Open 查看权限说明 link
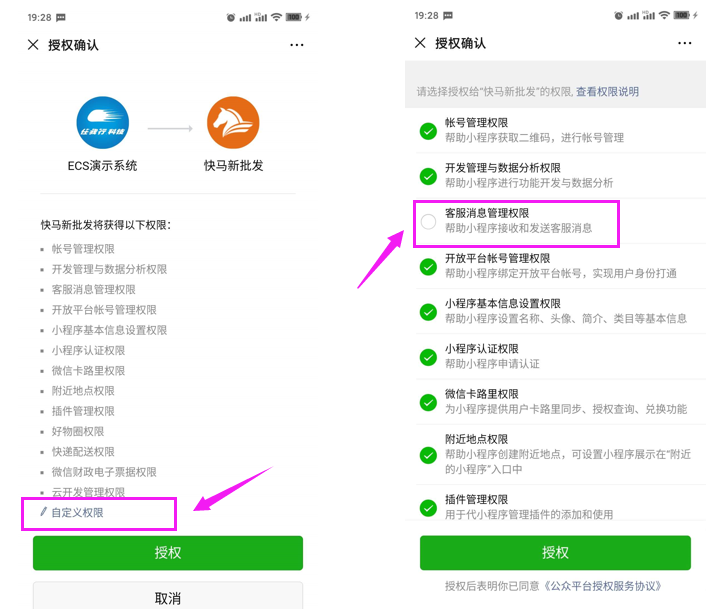 click(x=607, y=91)
